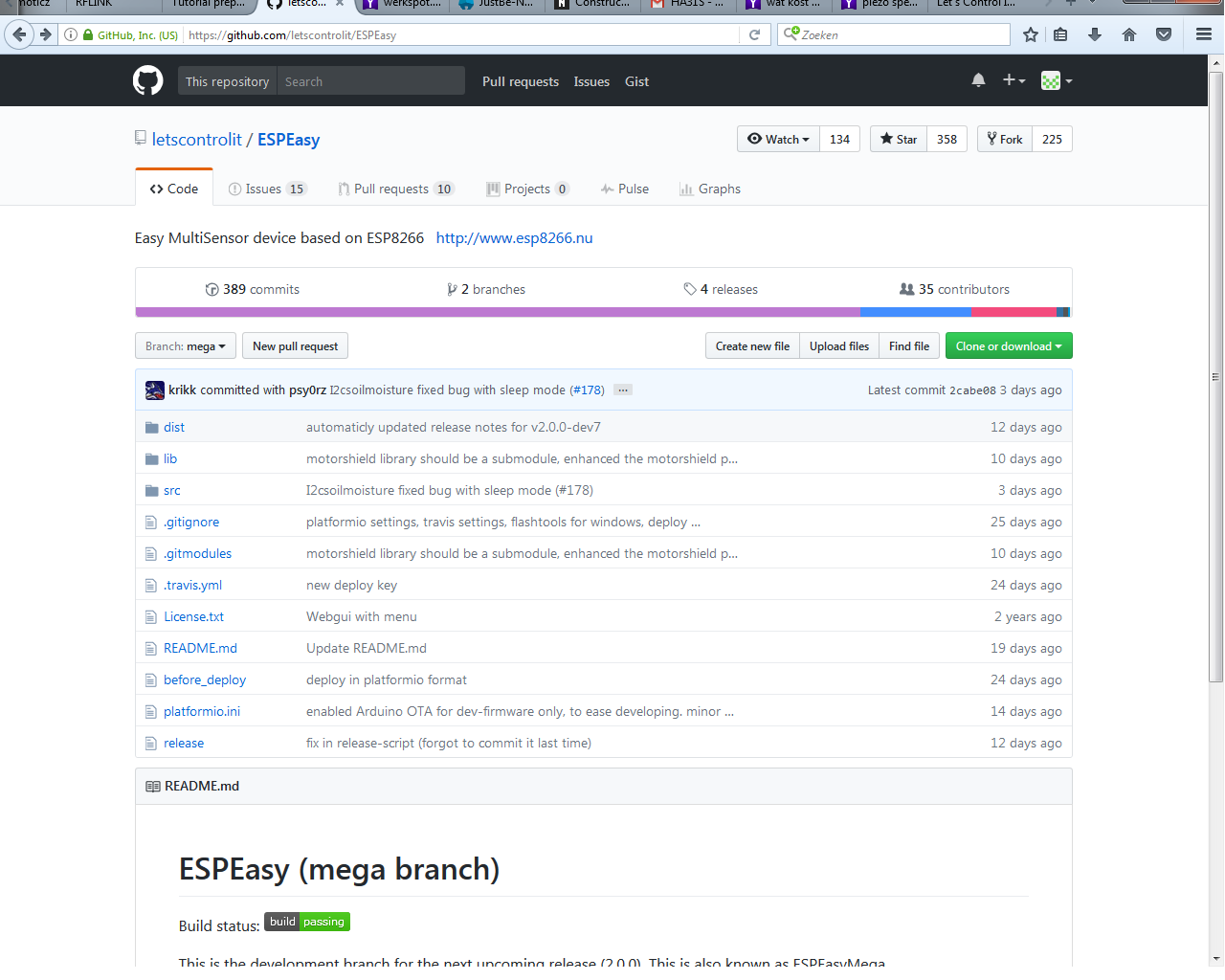1225x980 pixels.
Task: Open Issues in top navigation
Action: (591, 81)
